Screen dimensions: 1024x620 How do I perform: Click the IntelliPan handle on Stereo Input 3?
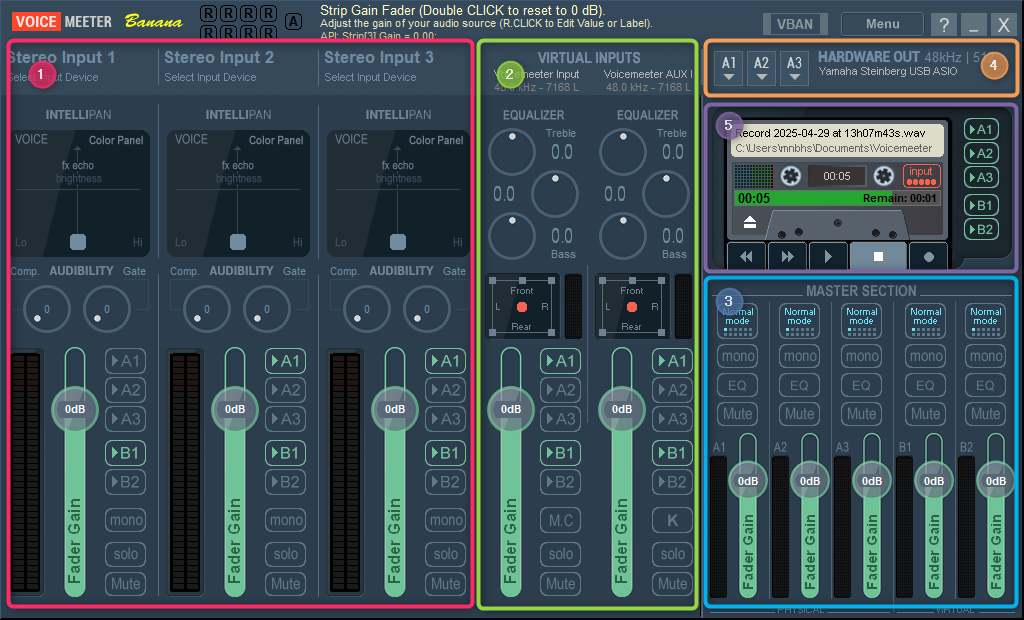tap(398, 242)
